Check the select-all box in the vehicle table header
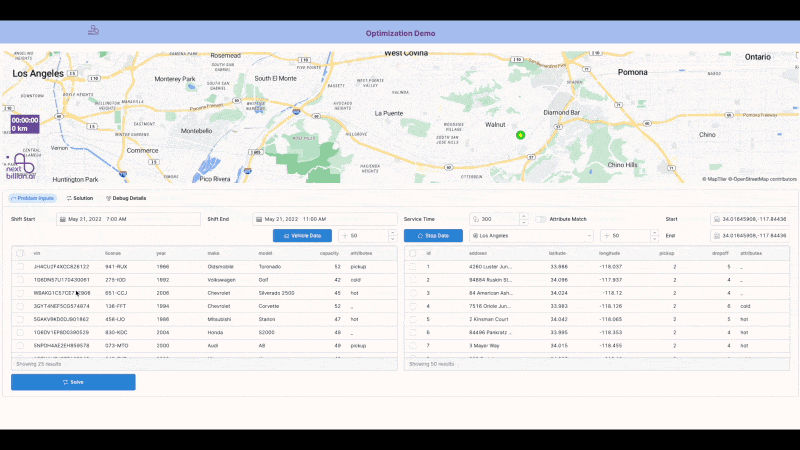Viewport: 800px width, 450px height. point(20,253)
